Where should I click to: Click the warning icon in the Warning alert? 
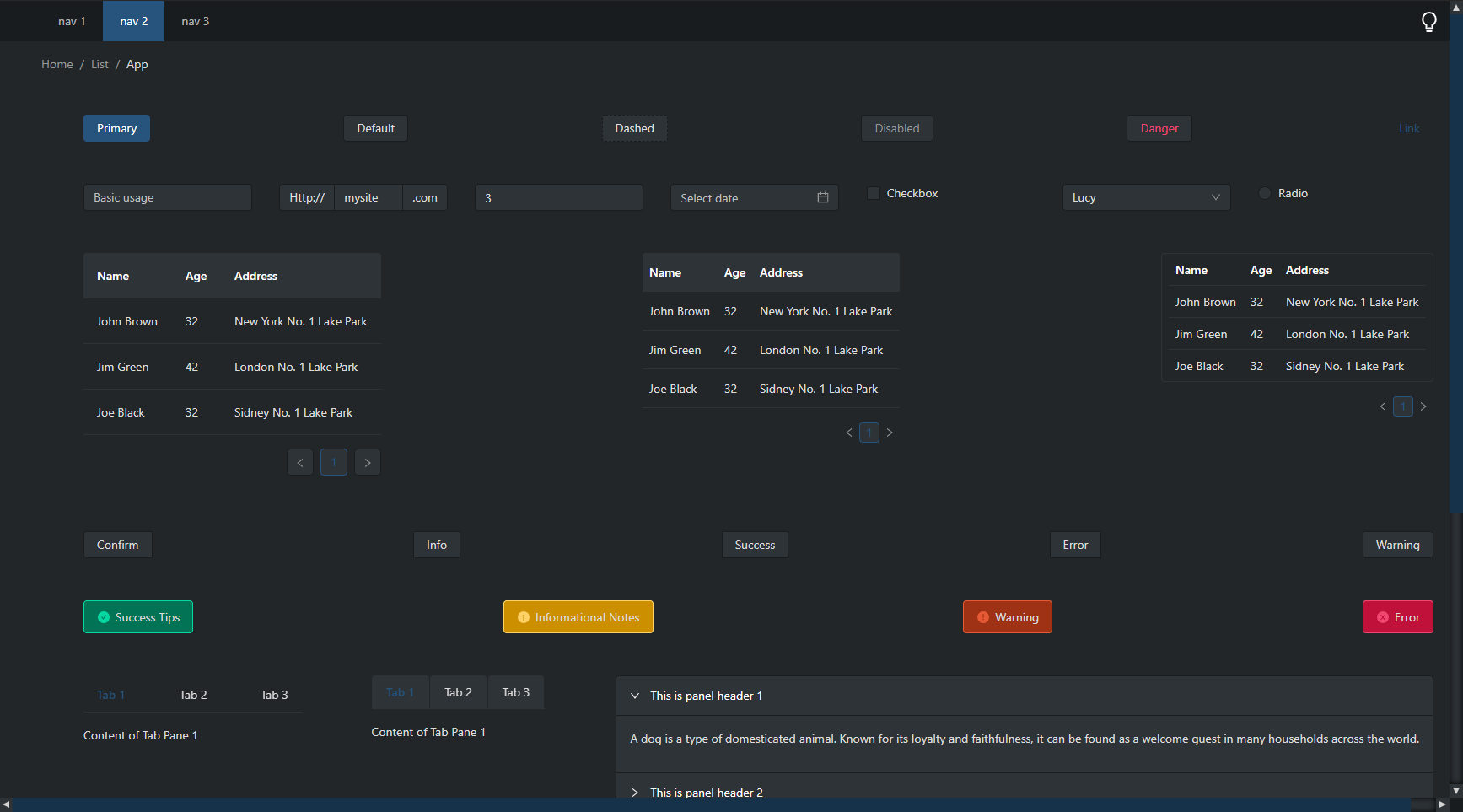982,616
